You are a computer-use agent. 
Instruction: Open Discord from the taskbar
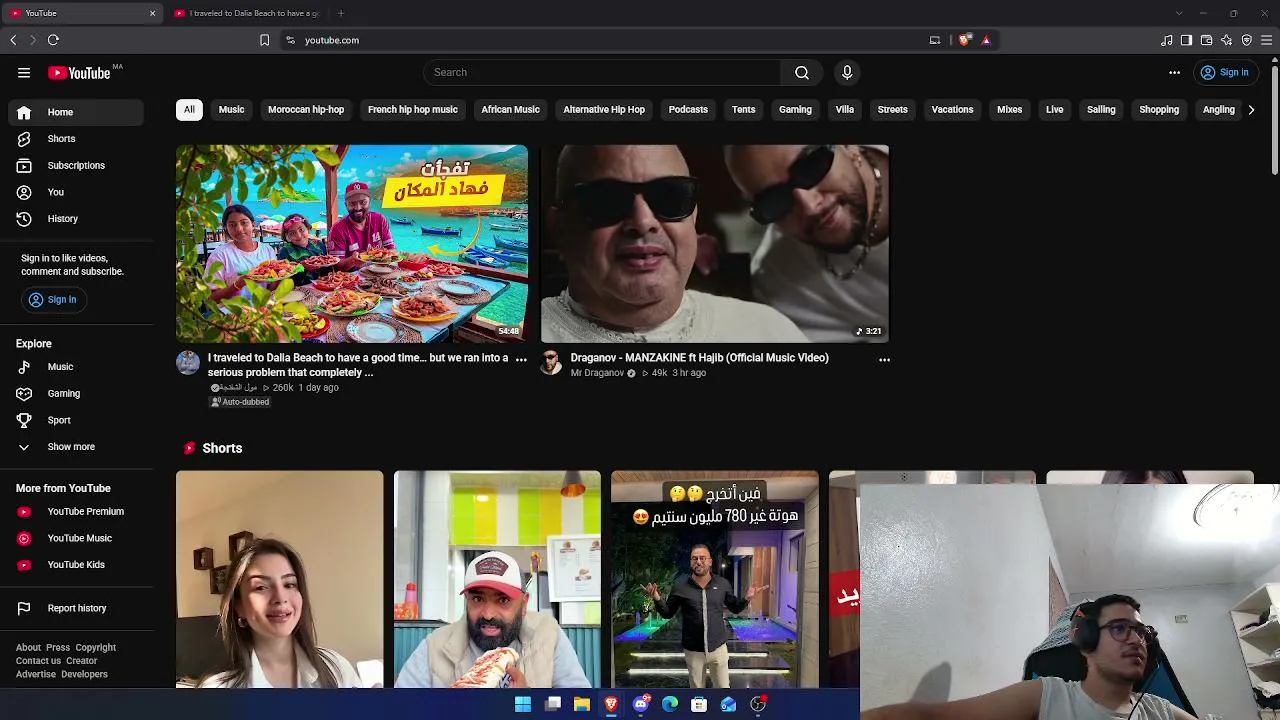pos(641,704)
